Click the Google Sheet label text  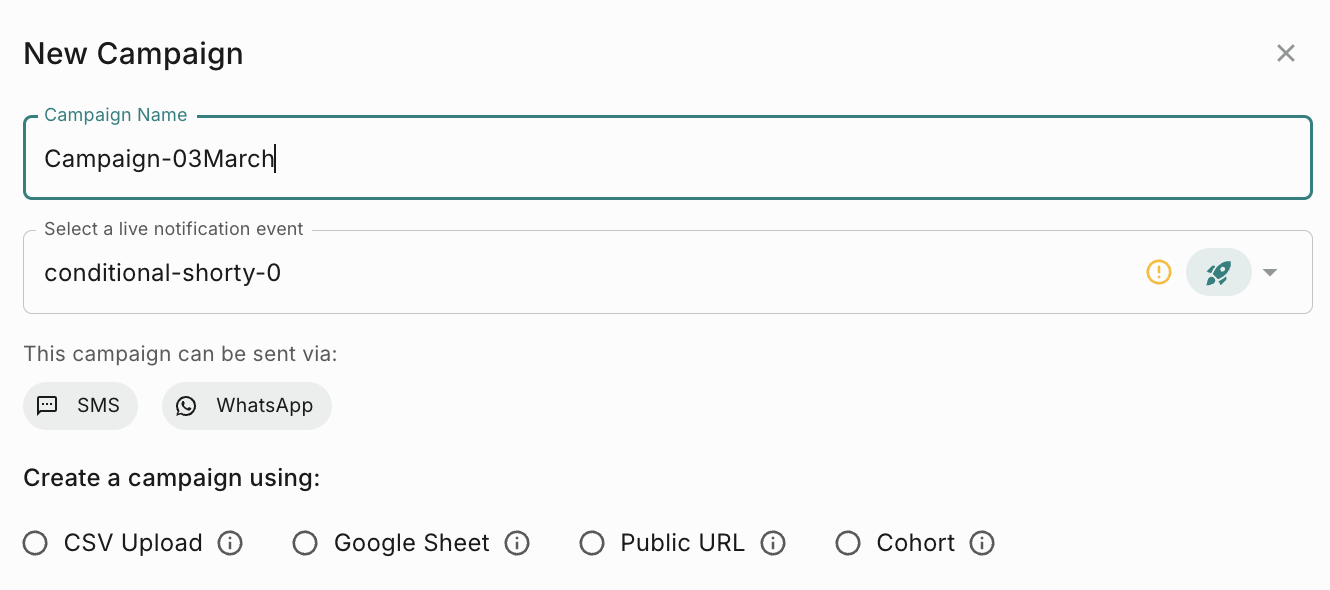click(412, 543)
